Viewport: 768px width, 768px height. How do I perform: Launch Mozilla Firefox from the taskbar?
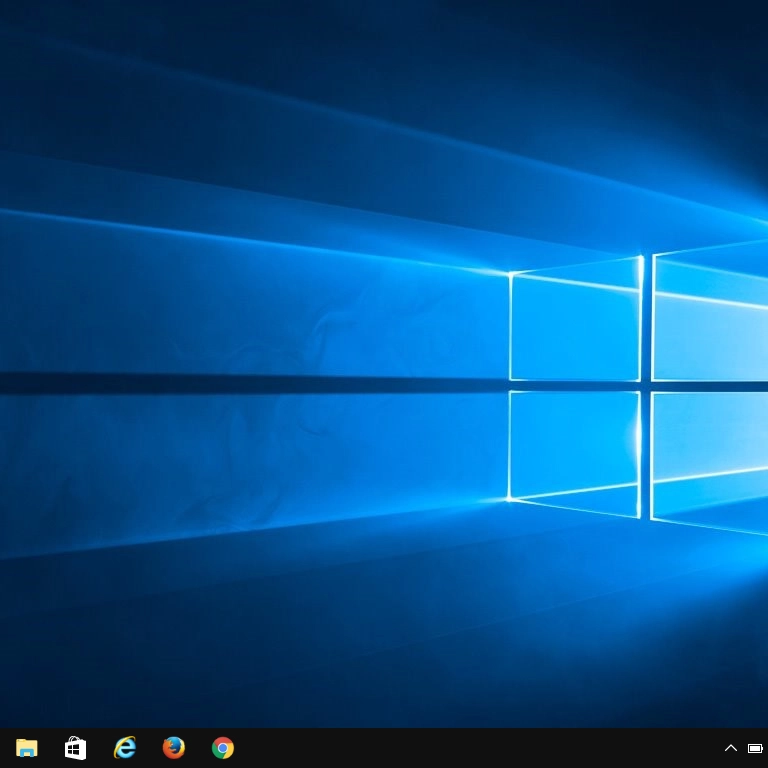(174, 748)
